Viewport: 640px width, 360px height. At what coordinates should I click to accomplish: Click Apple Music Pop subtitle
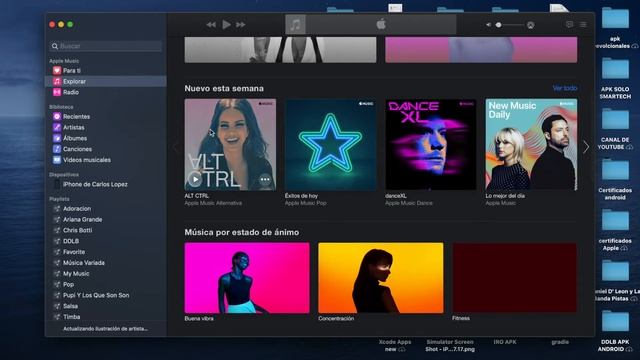click(x=306, y=203)
